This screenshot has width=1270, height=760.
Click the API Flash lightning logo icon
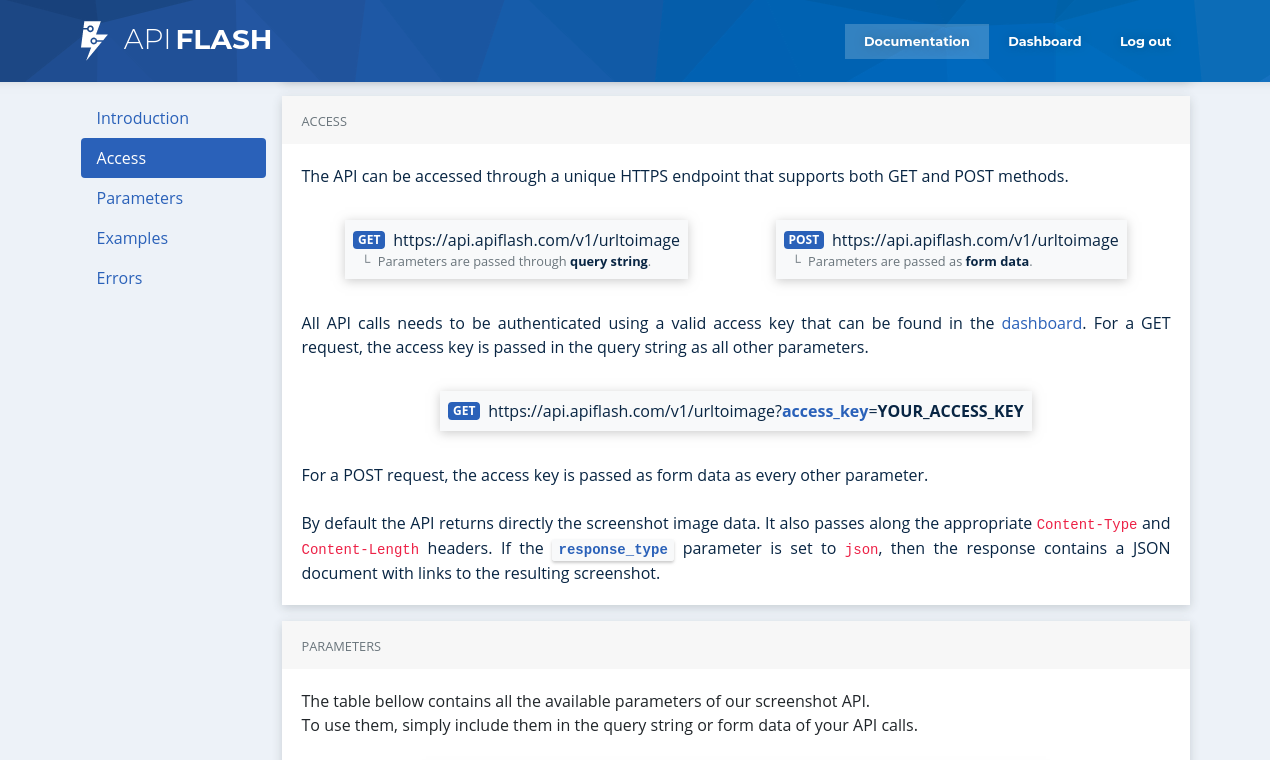click(x=94, y=41)
